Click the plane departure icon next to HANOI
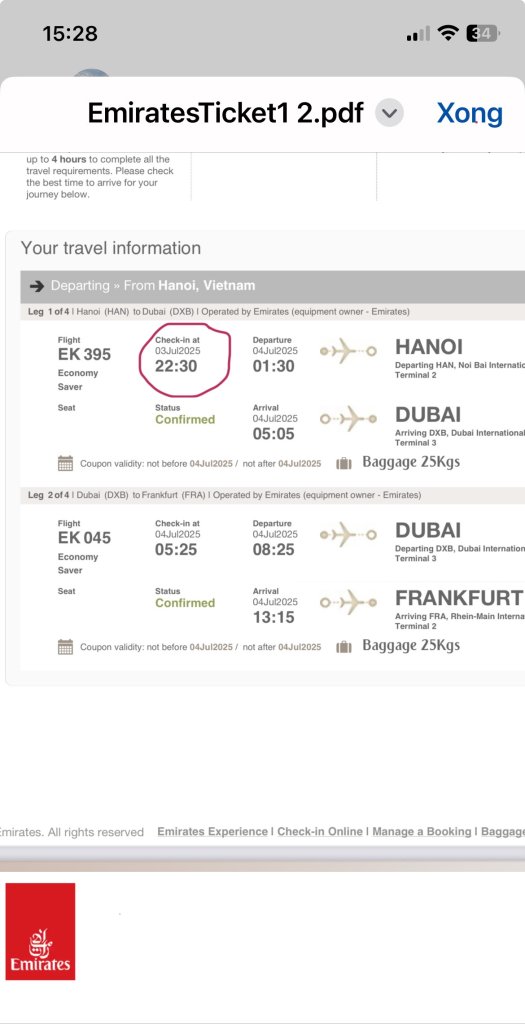 tap(348, 351)
